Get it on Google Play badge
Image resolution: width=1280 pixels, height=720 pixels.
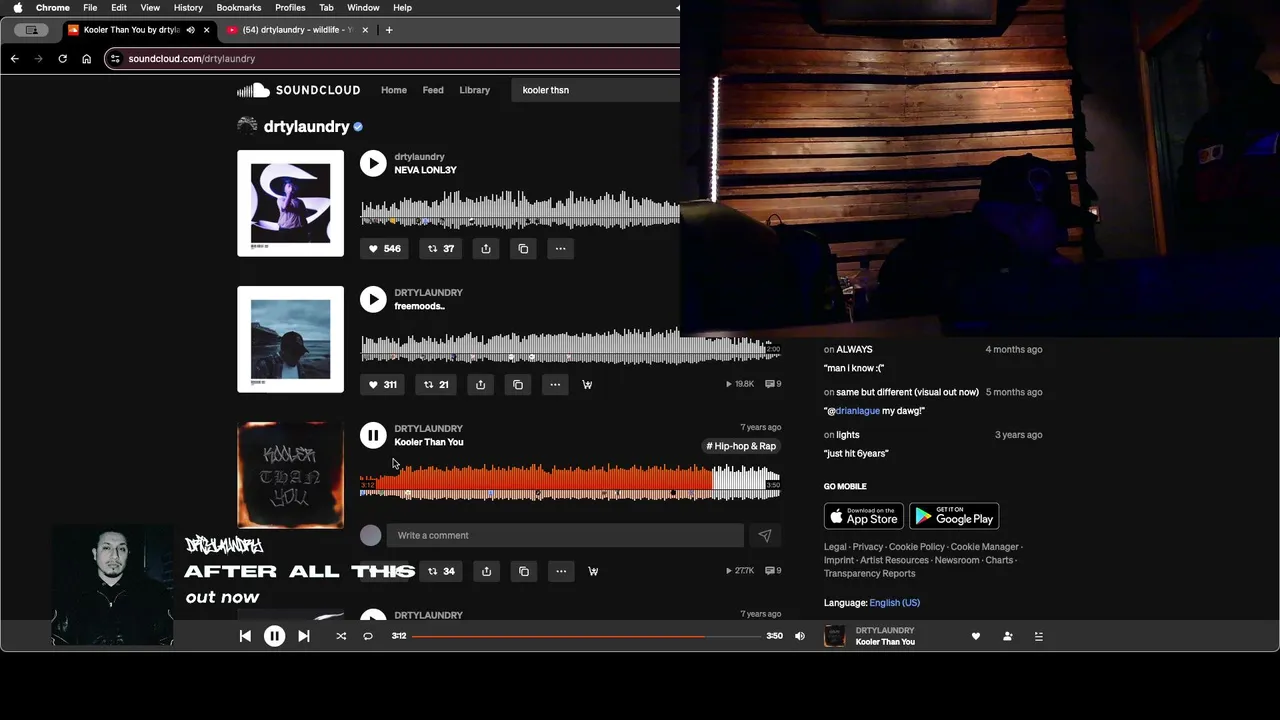tap(954, 516)
